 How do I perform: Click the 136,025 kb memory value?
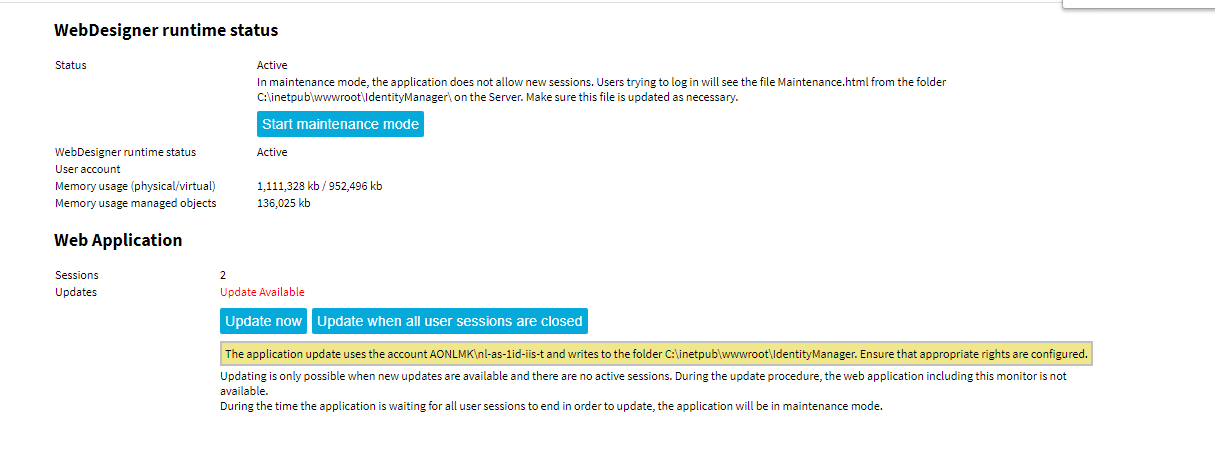coord(283,203)
